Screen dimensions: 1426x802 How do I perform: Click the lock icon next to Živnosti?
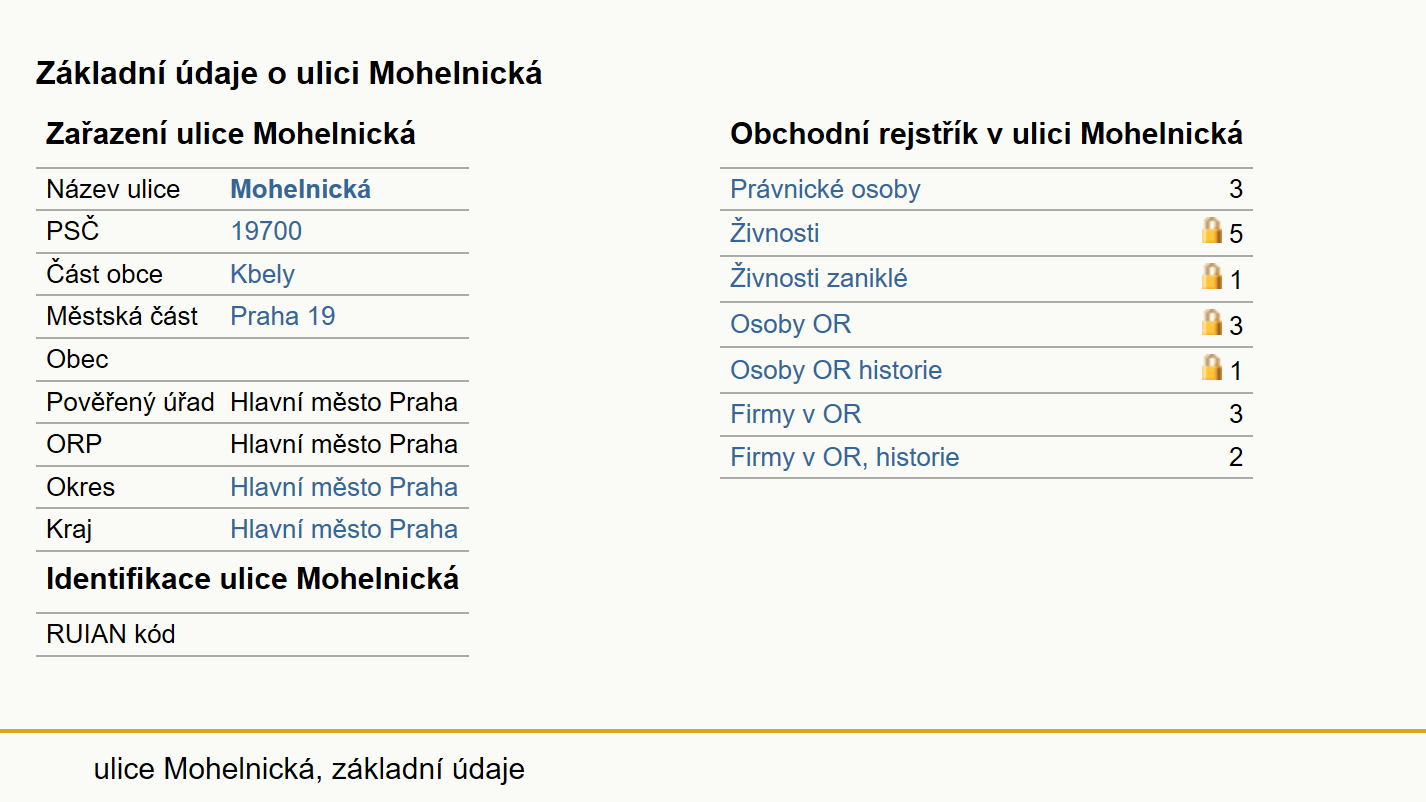(1212, 232)
